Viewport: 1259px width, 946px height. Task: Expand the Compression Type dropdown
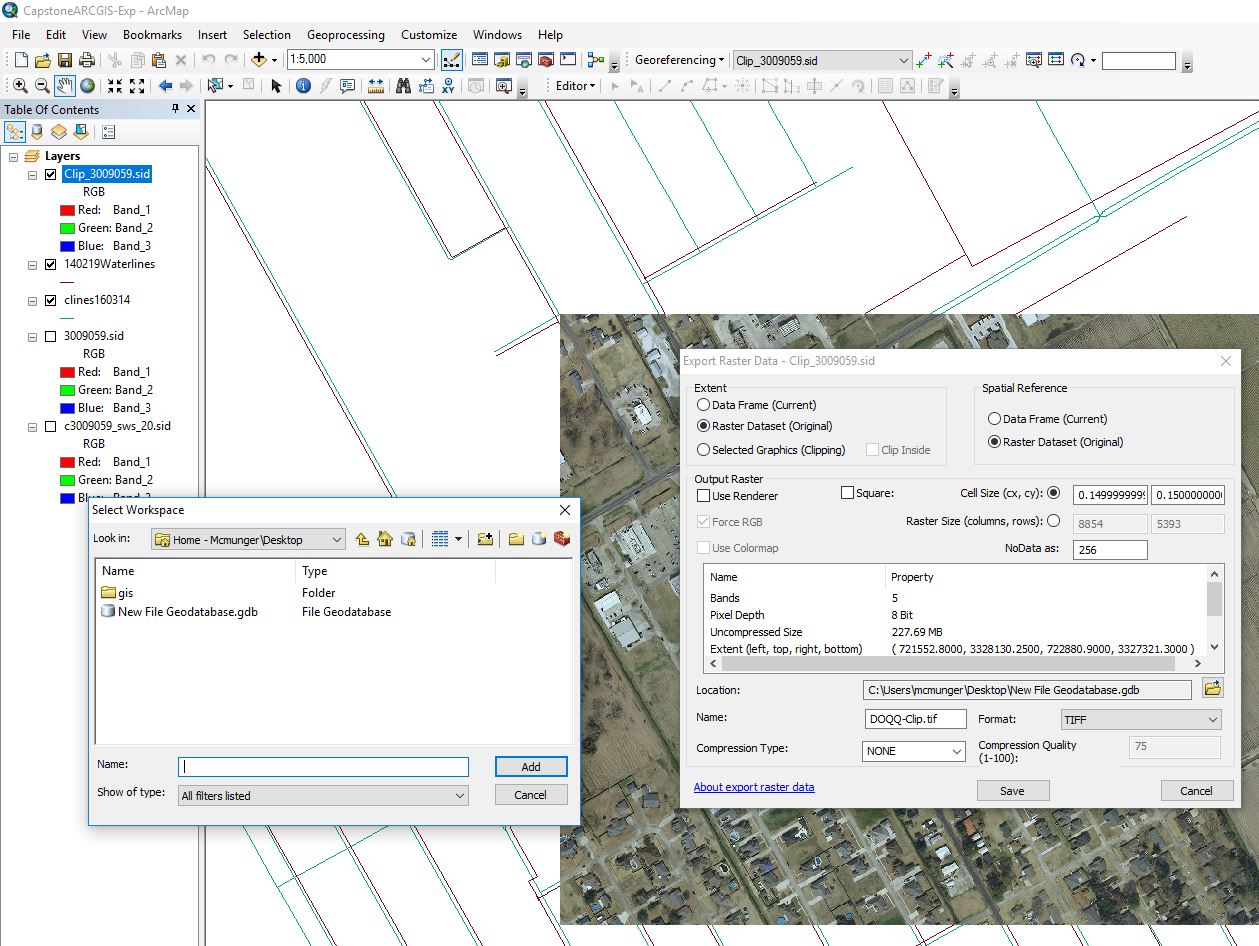pos(913,751)
